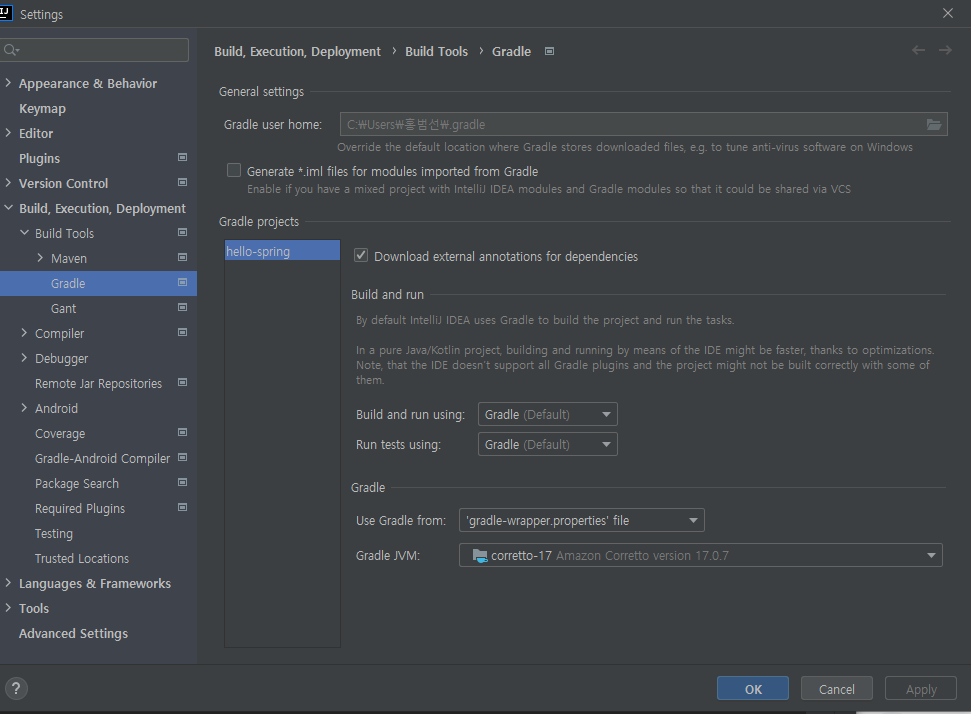Click the search magnifier icon in the settings search
Image resolution: width=971 pixels, height=714 pixels.
[x=11, y=50]
